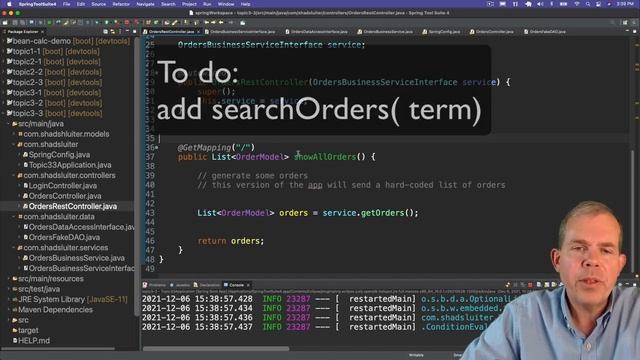Click the Bluetooth icon in macOS menu bar

[x=551, y=4]
